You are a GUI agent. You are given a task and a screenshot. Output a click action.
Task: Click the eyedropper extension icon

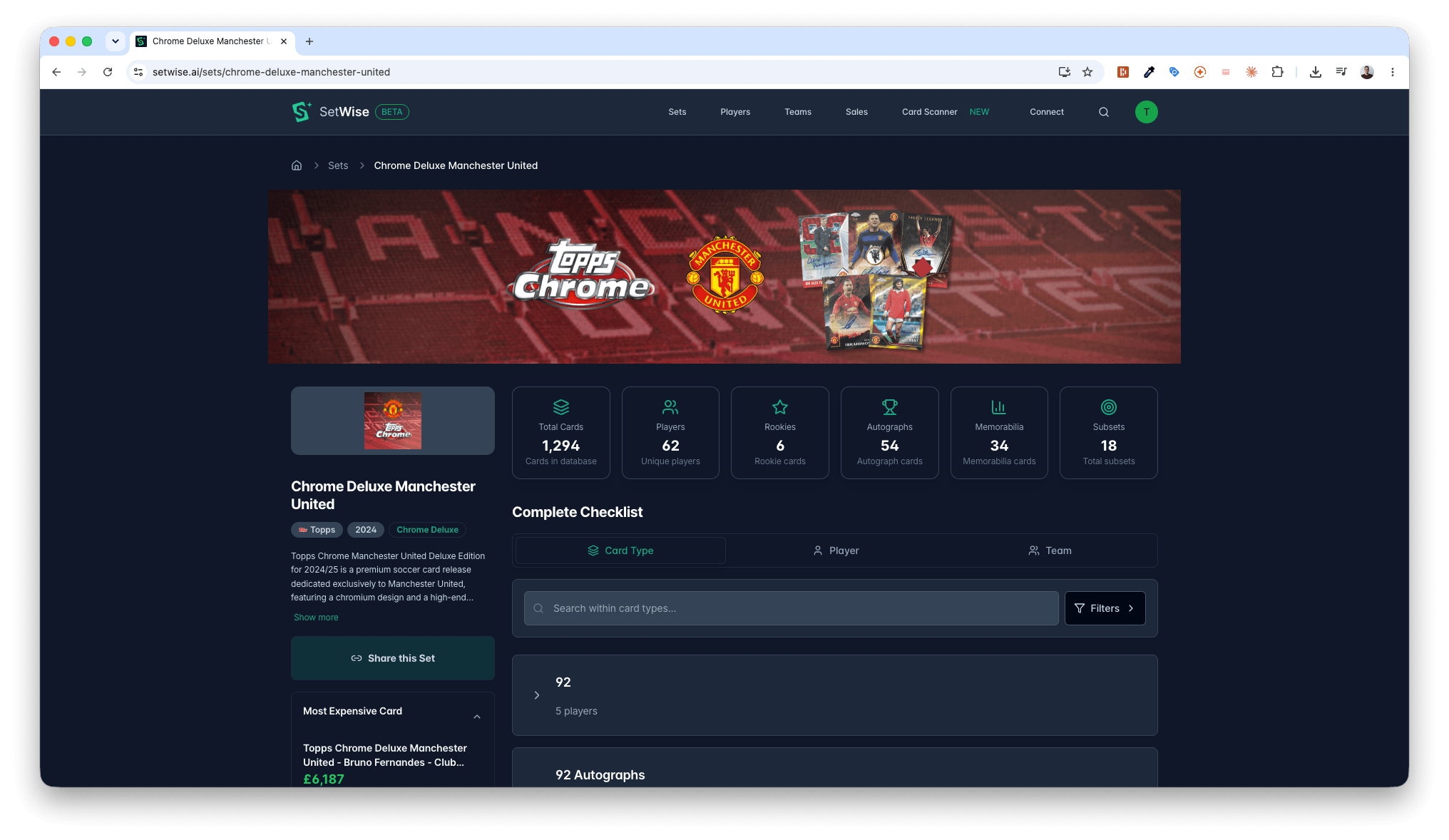[1149, 72]
